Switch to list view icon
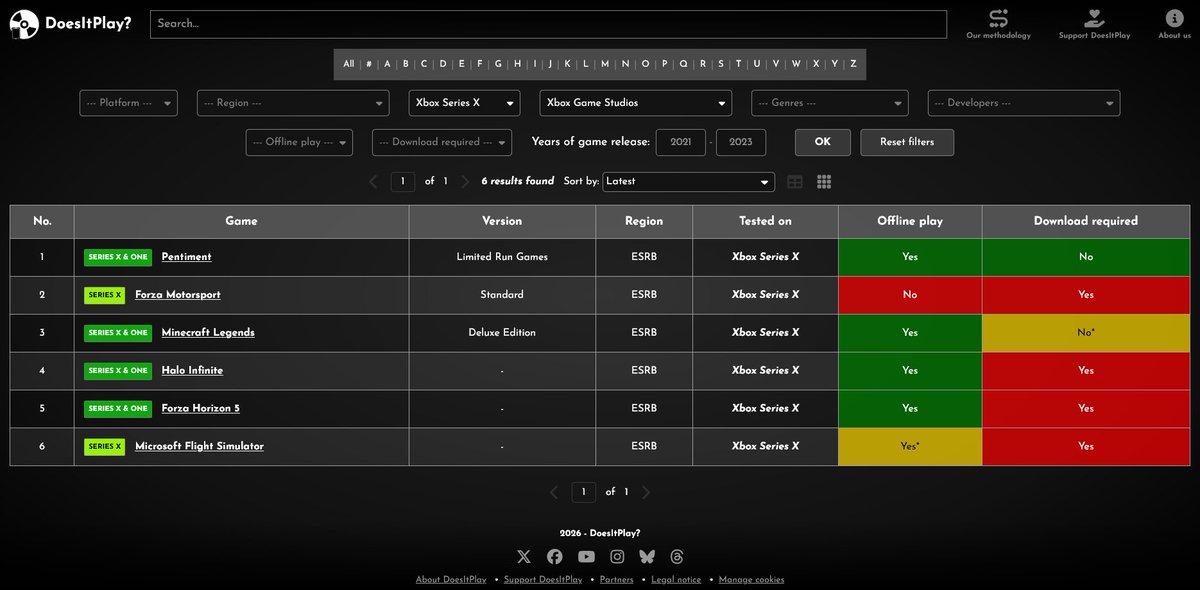The image size is (1200, 590). click(x=795, y=182)
